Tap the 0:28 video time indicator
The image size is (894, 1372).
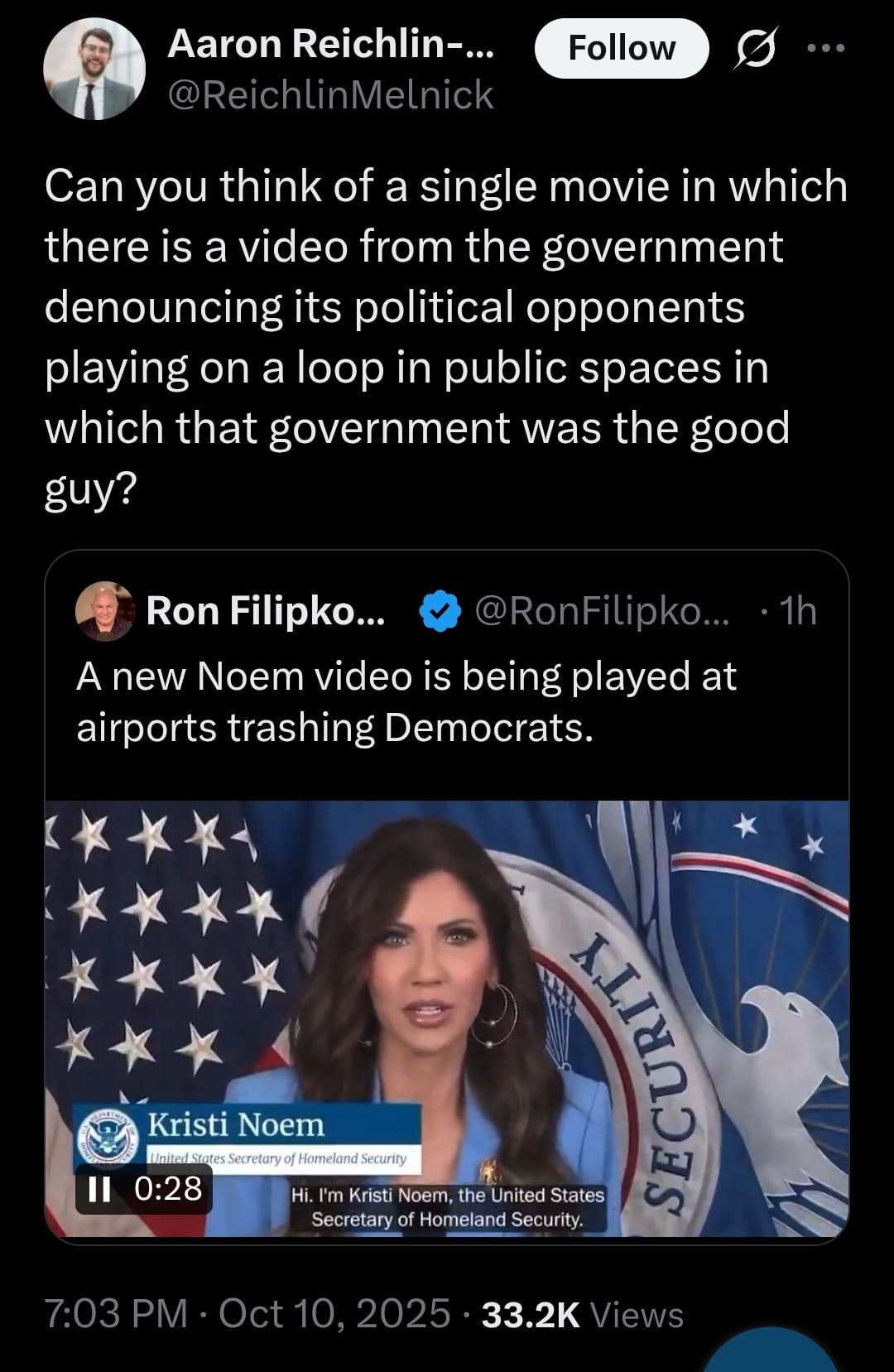tap(167, 1189)
